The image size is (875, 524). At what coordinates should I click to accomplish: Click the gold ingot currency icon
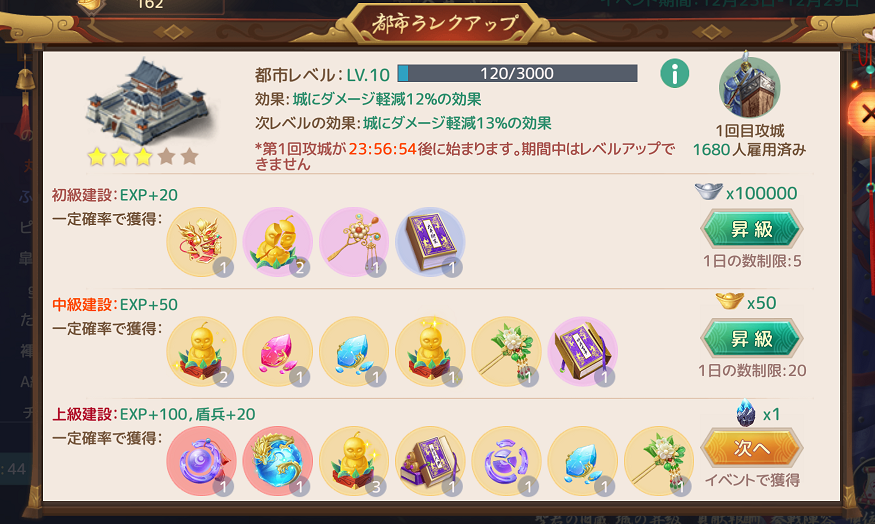point(730,301)
